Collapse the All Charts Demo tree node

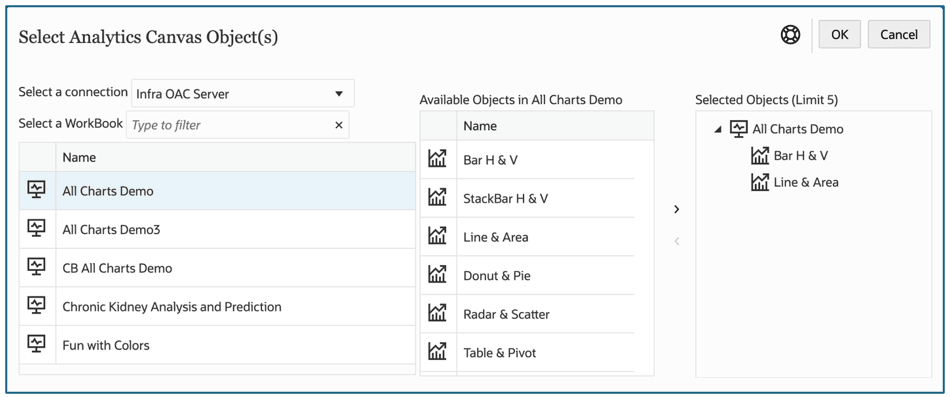(x=717, y=130)
